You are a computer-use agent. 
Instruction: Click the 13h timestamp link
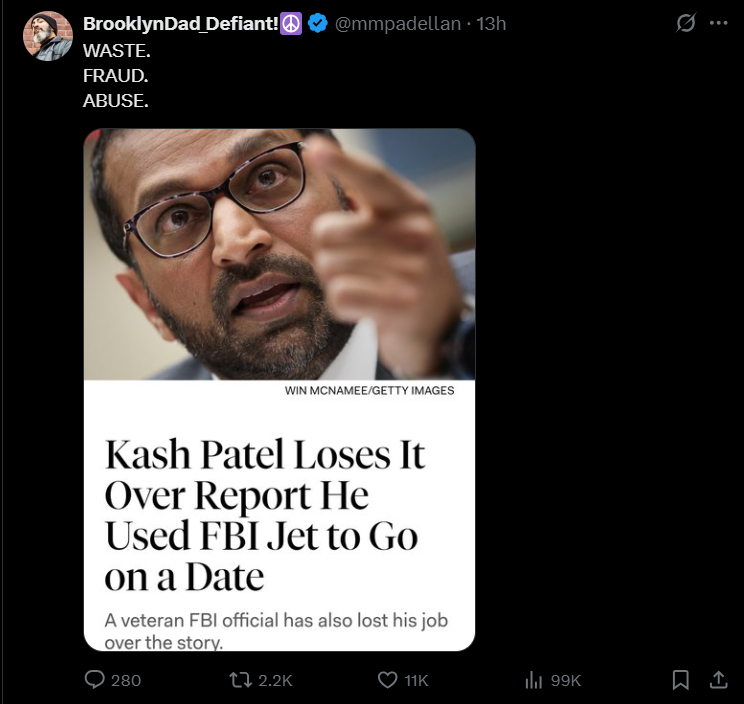click(x=491, y=23)
